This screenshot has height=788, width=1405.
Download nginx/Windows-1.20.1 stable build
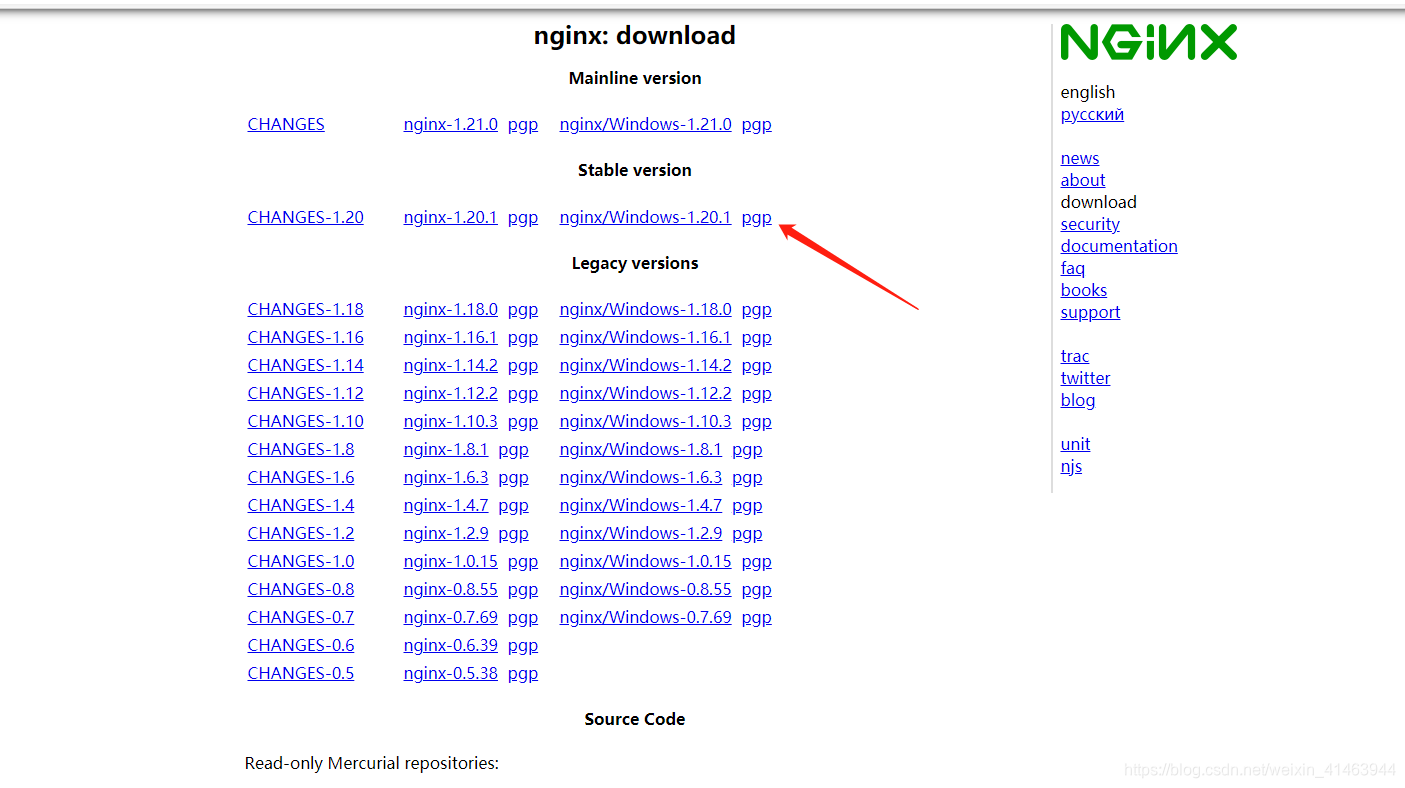click(645, 217)
